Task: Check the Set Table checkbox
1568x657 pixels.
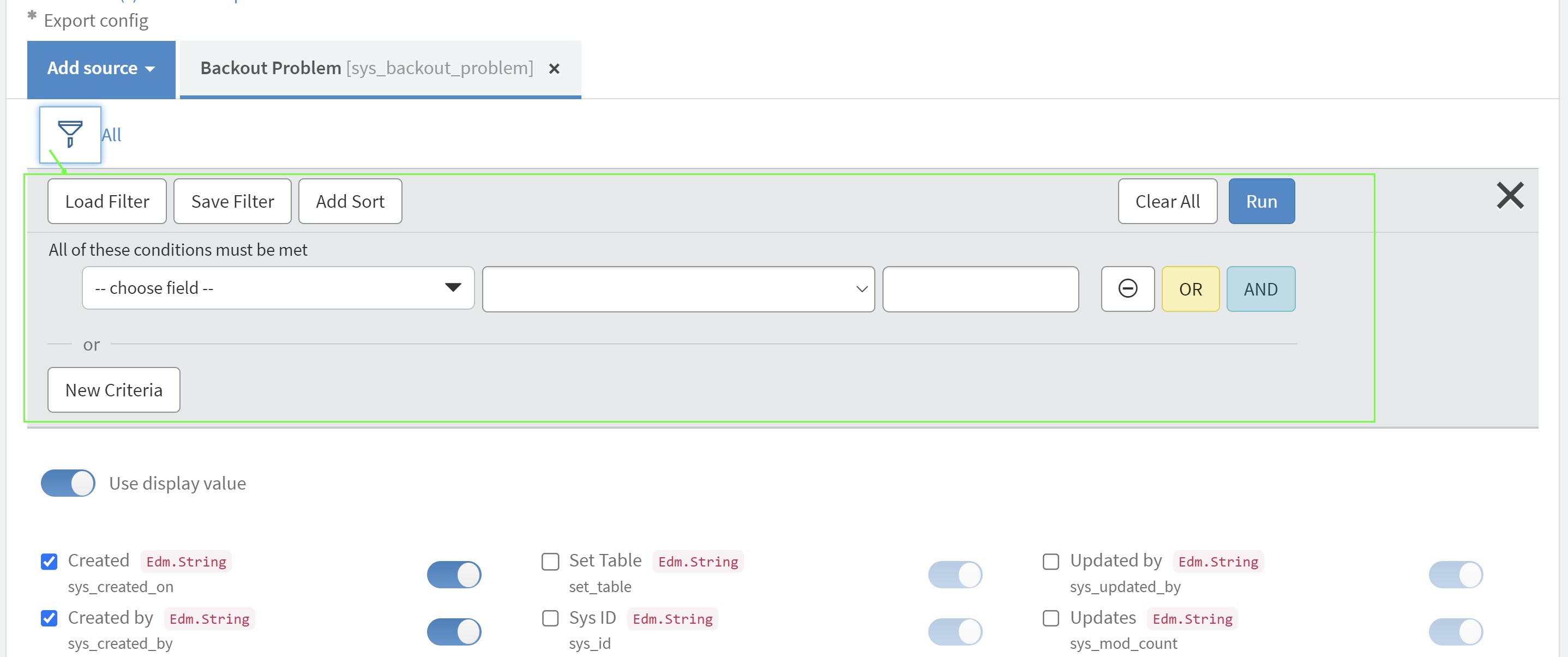Action: click(x=550, y=561)
